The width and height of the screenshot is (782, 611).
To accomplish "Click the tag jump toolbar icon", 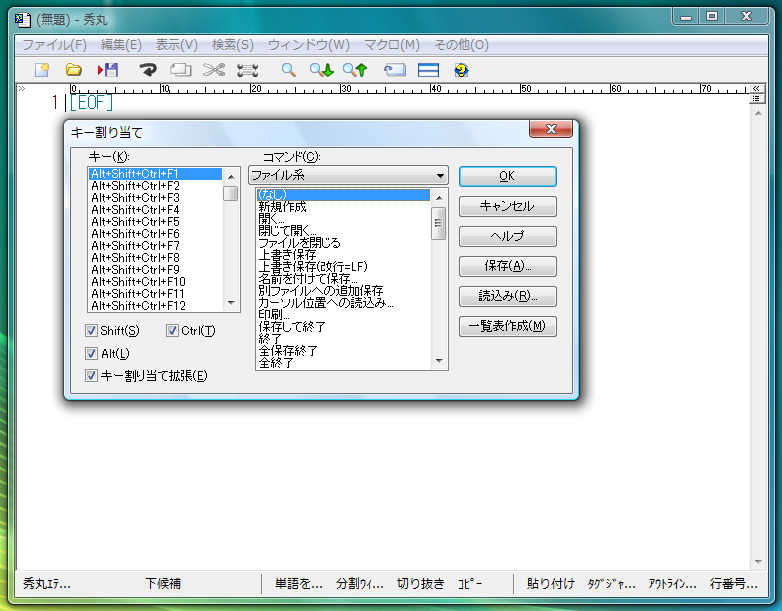I will pyautogui.click(x=394, y=70).
